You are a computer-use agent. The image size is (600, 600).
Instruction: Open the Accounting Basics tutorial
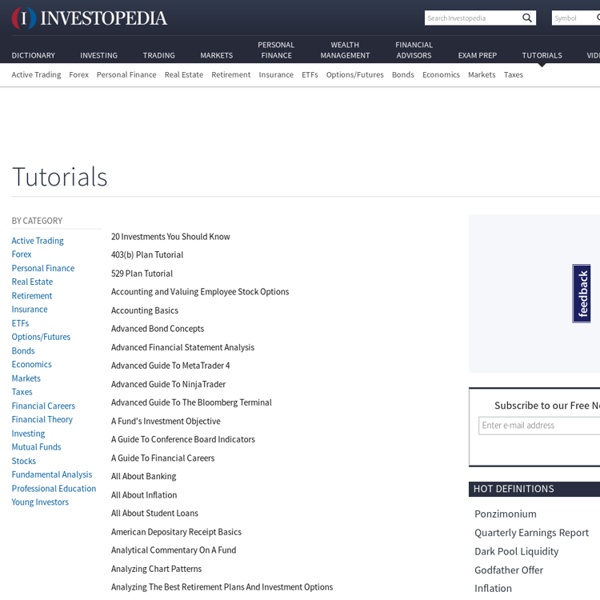145,310
